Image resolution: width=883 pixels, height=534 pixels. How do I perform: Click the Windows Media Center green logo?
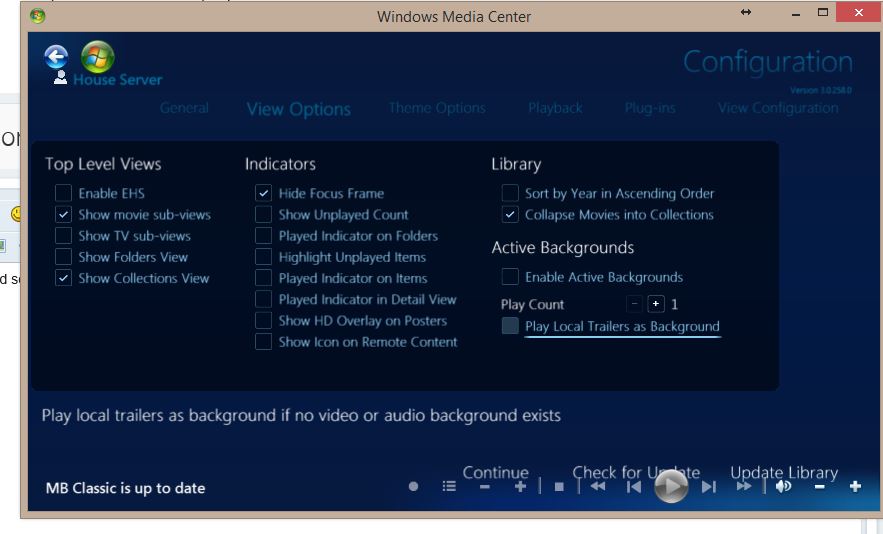[x=97, y=57]
